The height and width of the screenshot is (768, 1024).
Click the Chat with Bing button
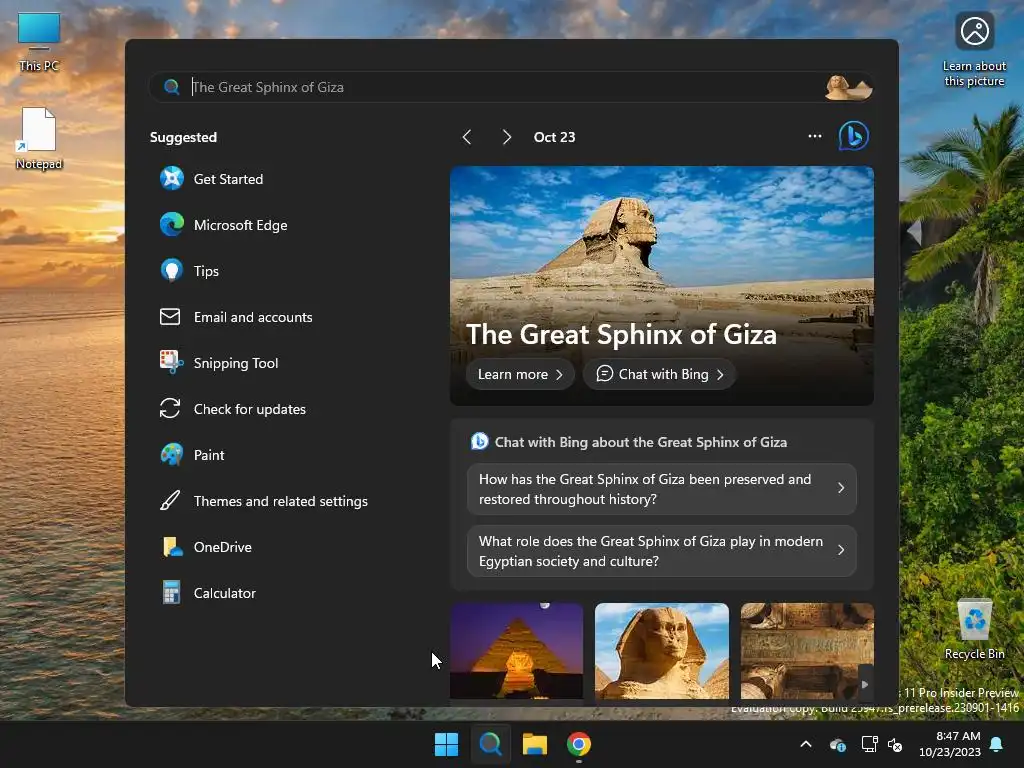[660, 374]
